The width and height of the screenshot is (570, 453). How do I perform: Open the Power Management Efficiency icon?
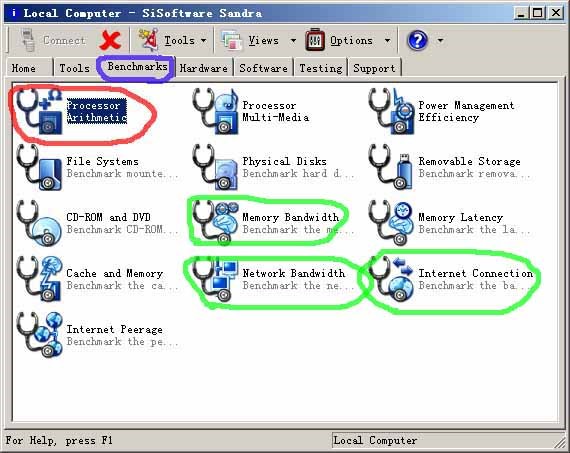click(392, 111)
